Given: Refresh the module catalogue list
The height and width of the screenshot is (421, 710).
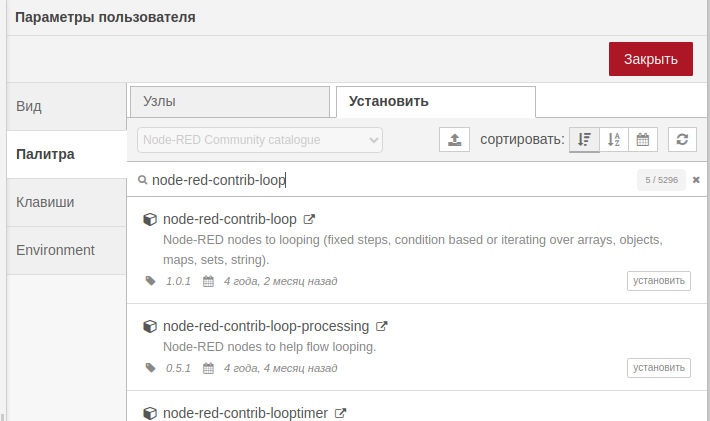Looking at the screenshot, I should [x=682, y=140].
